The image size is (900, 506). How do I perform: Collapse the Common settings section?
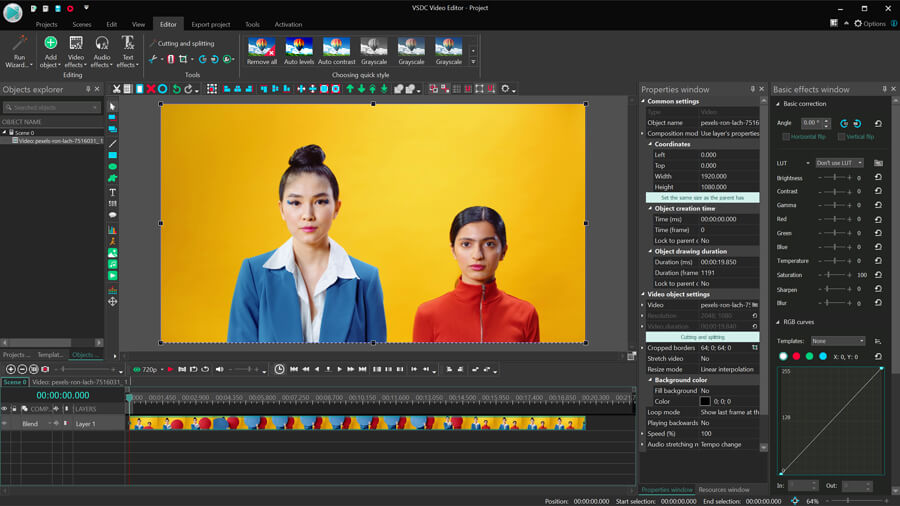[643, 101]
